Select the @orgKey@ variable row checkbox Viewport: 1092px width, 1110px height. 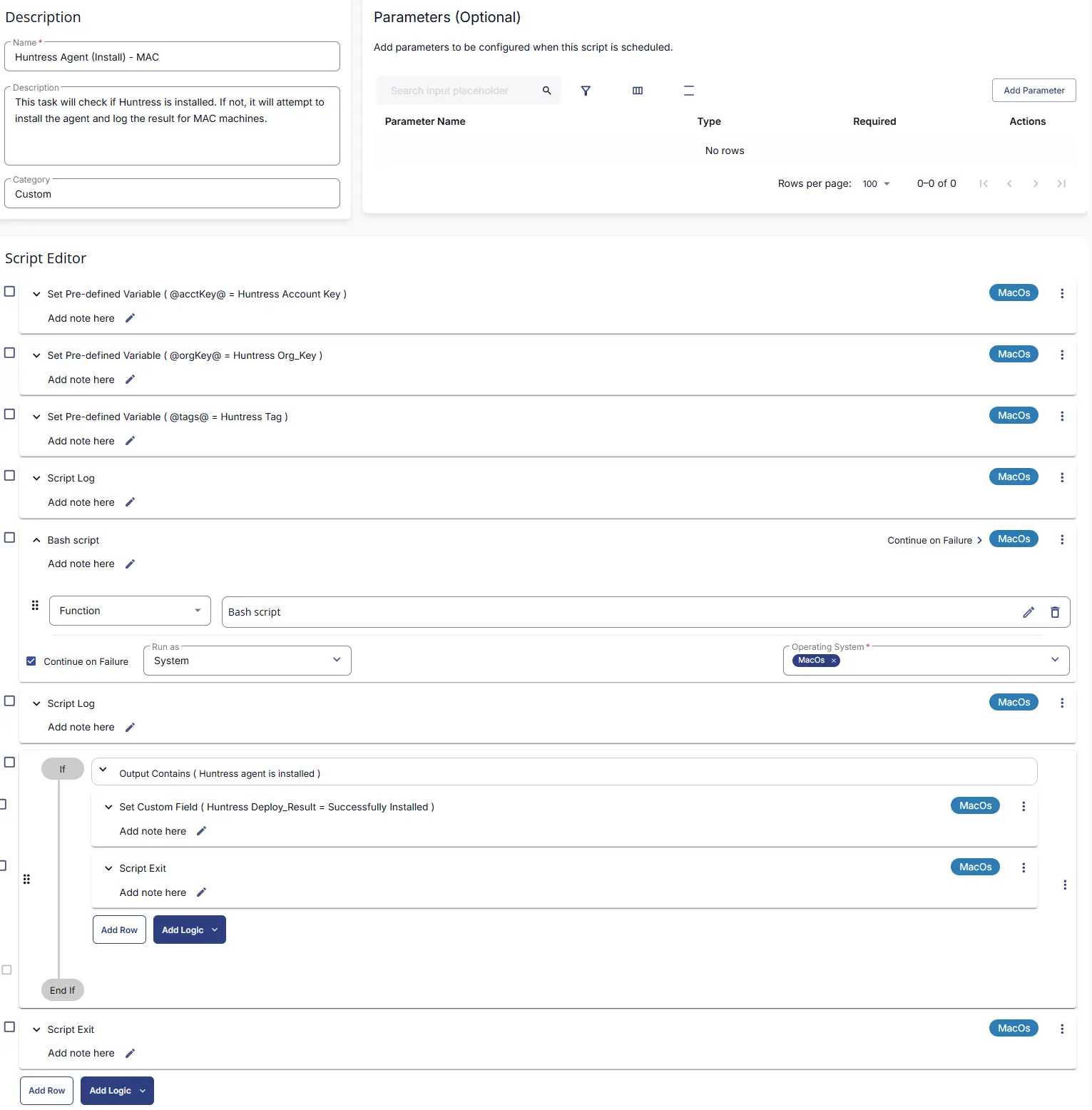[x=10, y=353]
